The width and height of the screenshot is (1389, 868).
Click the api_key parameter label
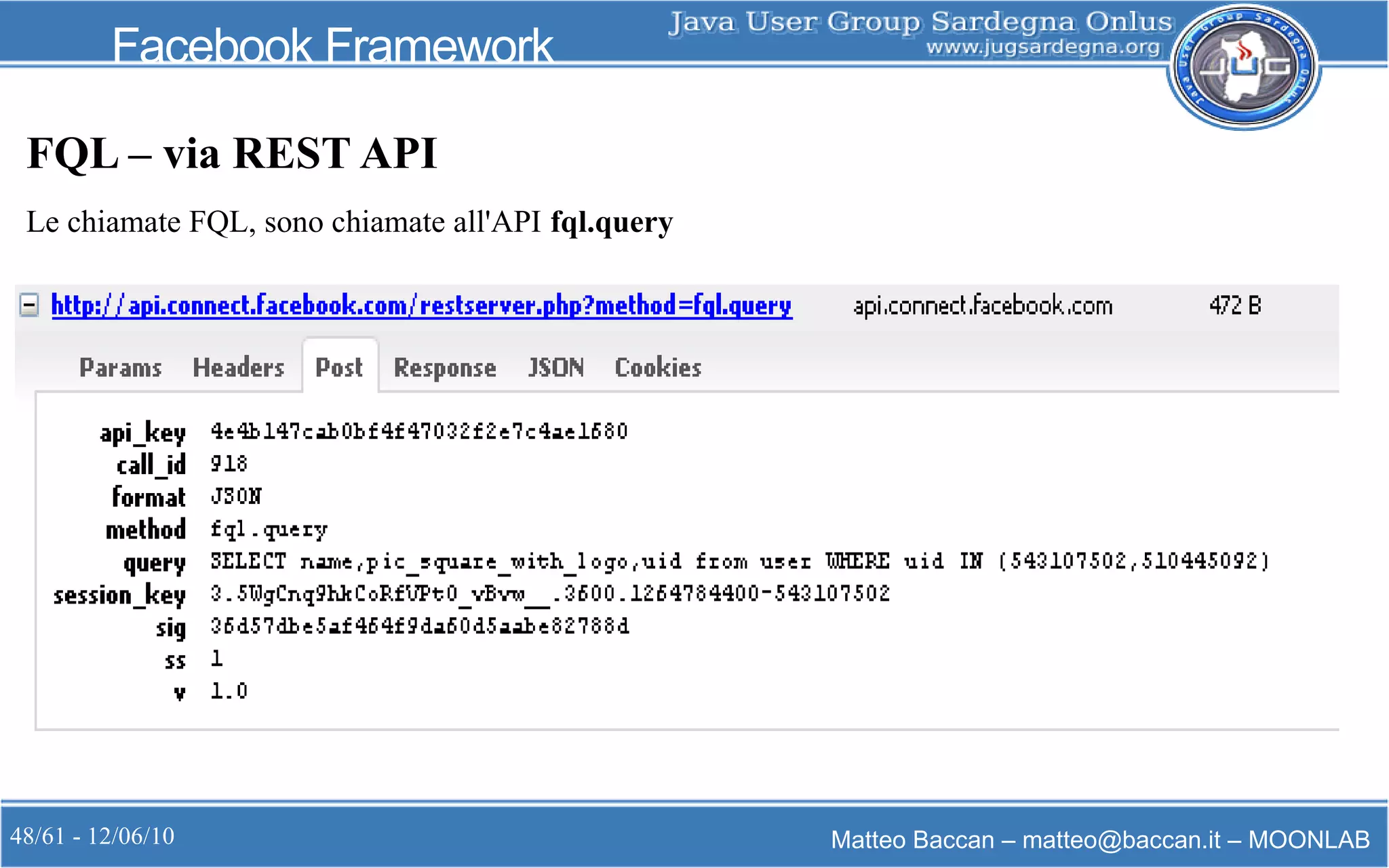(x=142, y=433)
